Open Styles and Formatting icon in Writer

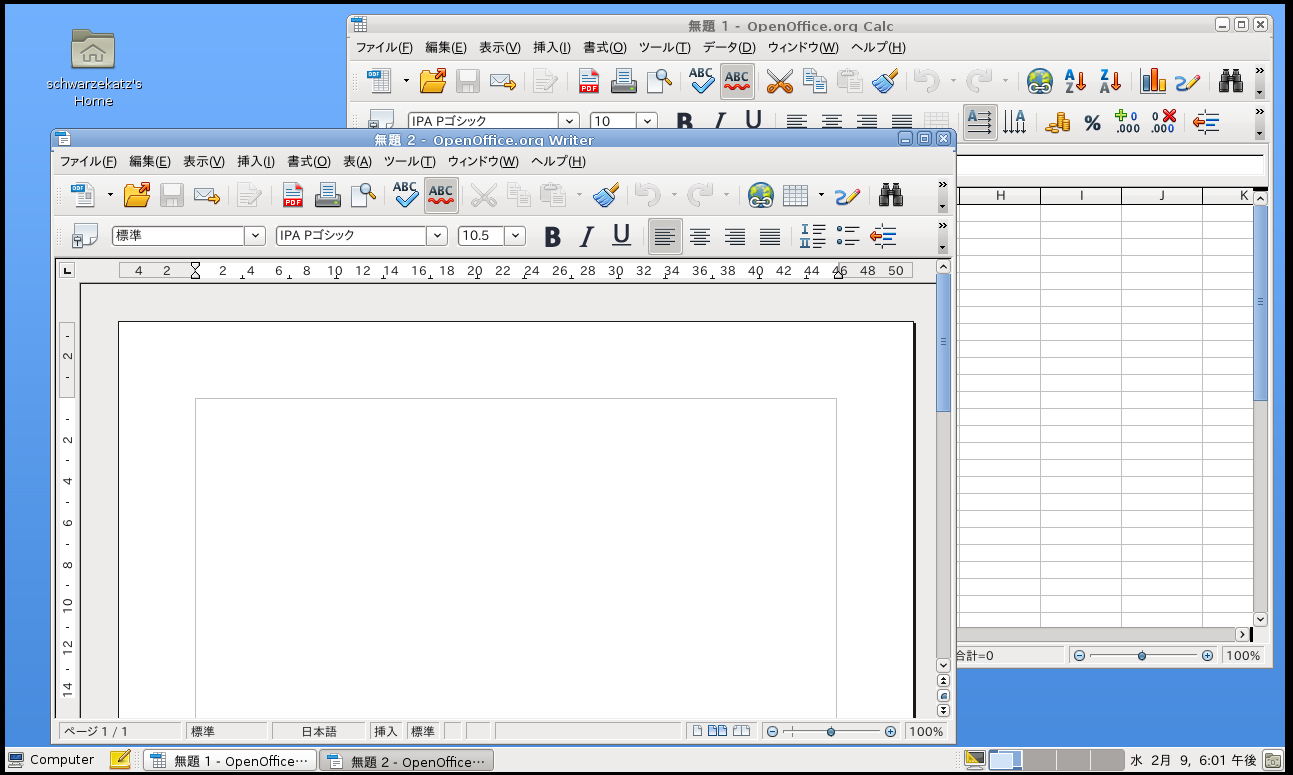[84, 236]
